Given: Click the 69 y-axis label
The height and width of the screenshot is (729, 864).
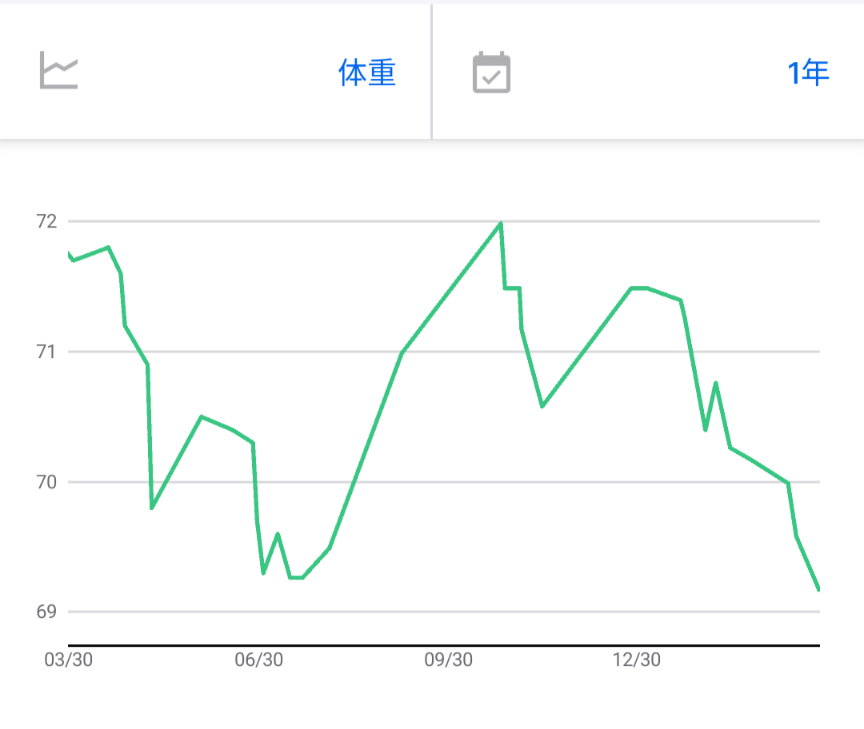Looking at the screenshot, I should click(47, 612).
